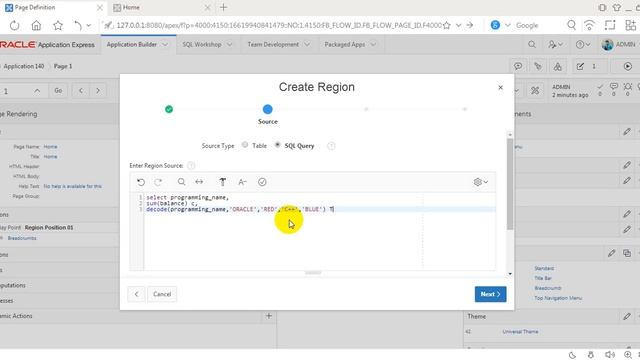The image size is (640, 360).
Task: Show help for Enter Region Source
Action: pyautogui.click(x=191, y=166)
